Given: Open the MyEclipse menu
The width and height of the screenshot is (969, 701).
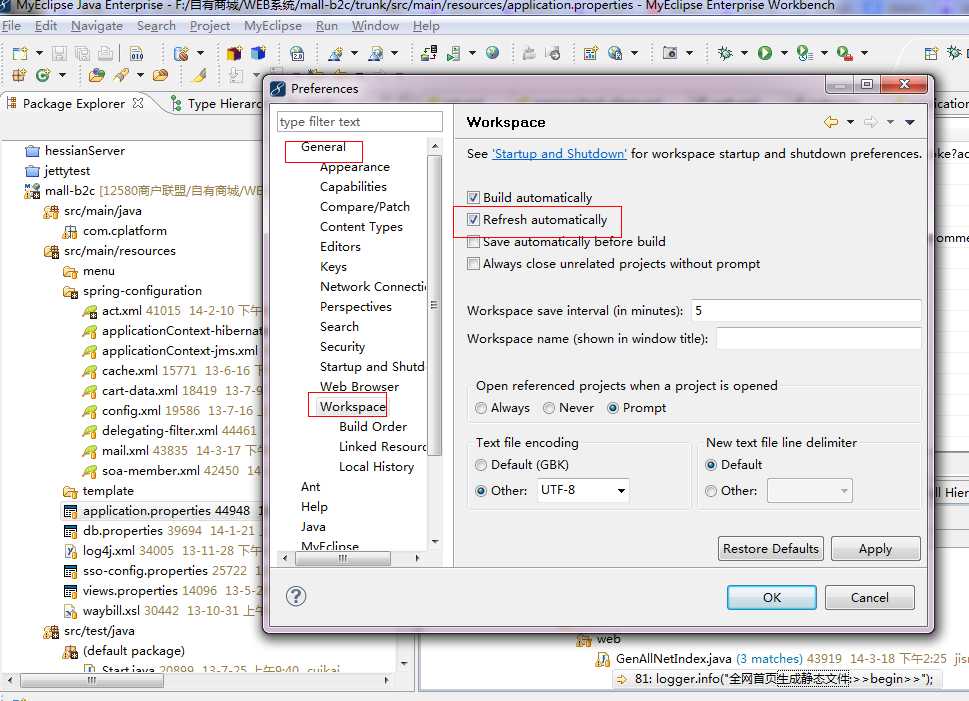Looking at the screenshot, I should [273, 26].
